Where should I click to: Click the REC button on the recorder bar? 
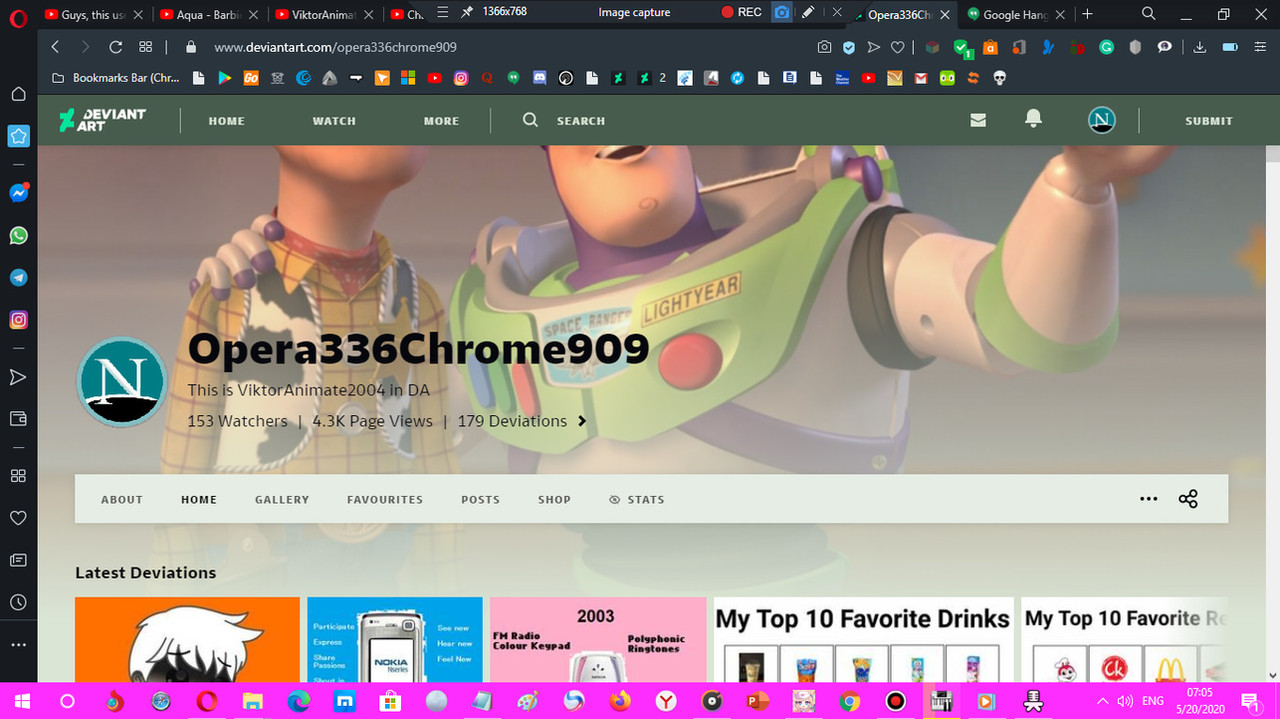coord(741,13)
